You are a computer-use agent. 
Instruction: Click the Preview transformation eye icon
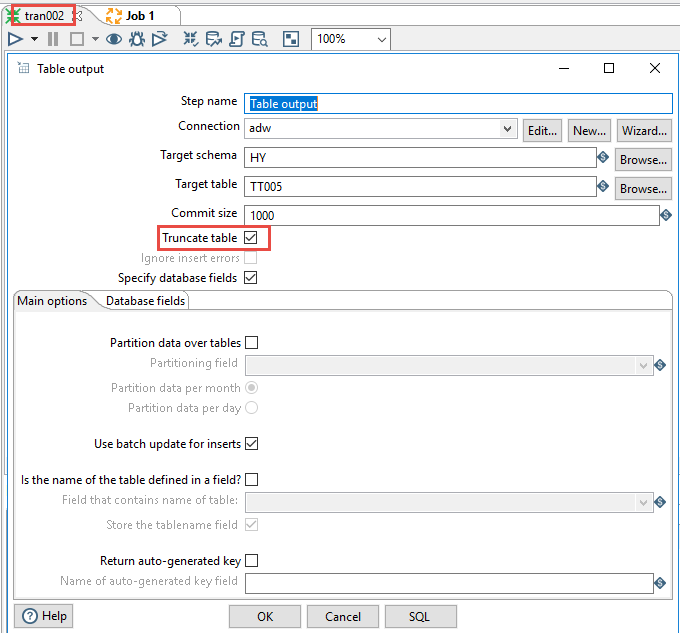pyautogui.click(x=115, y=39)
